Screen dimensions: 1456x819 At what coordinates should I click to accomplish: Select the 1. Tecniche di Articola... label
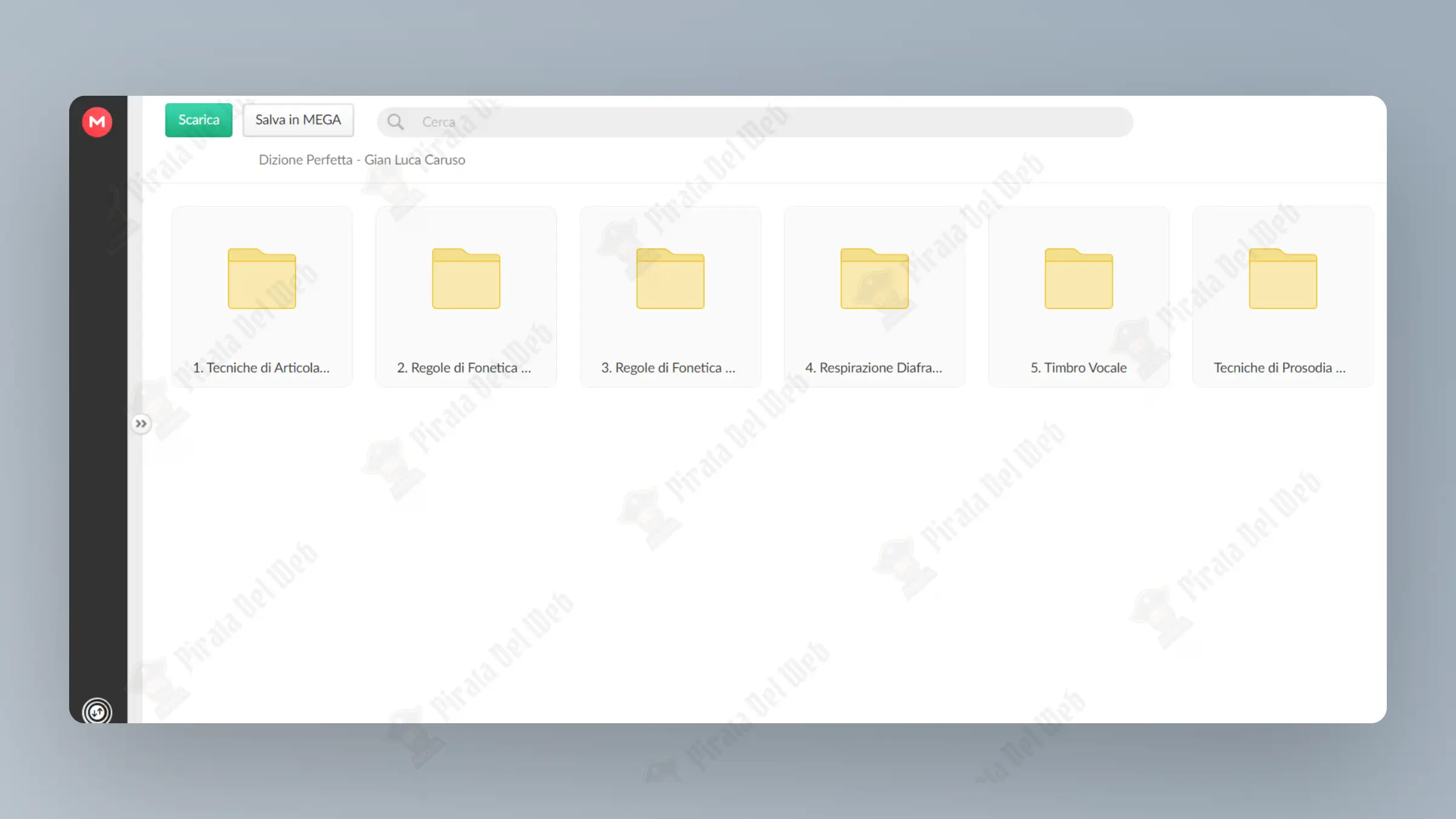261,368
